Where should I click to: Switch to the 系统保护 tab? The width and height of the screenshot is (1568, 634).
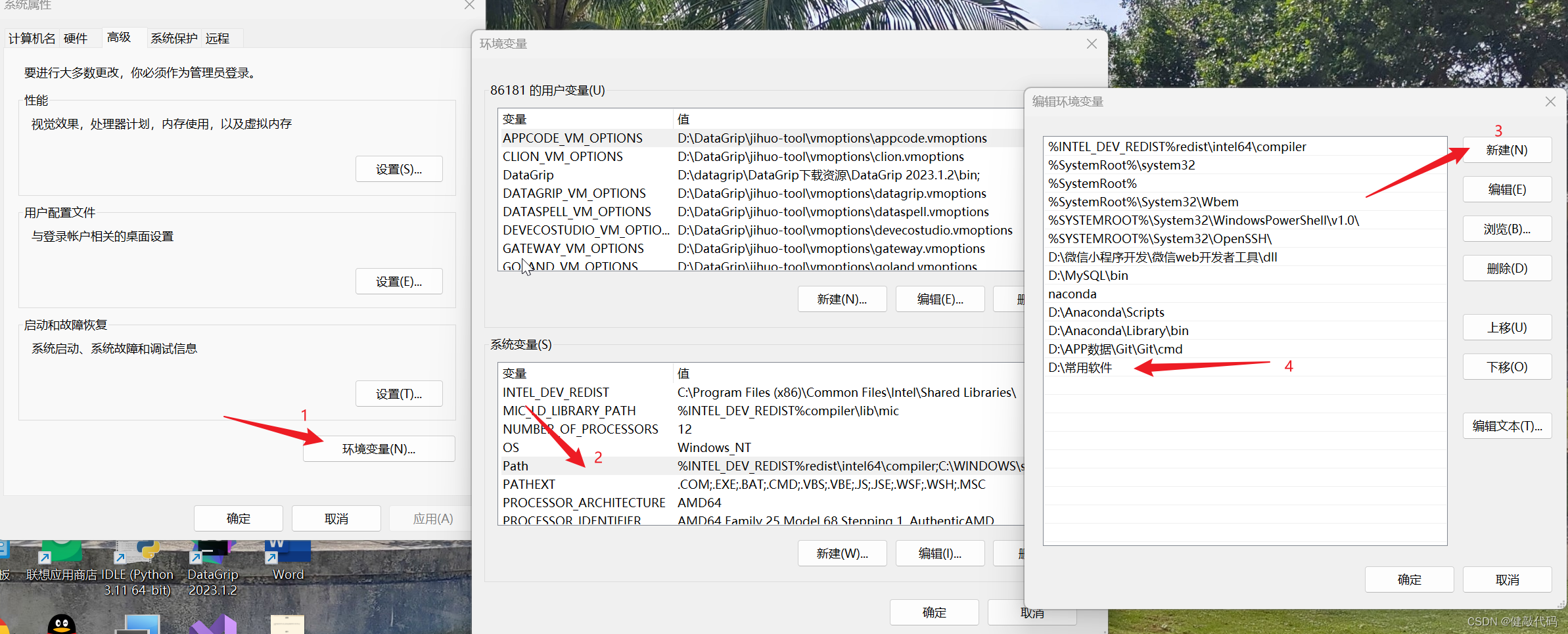(173, 38)
